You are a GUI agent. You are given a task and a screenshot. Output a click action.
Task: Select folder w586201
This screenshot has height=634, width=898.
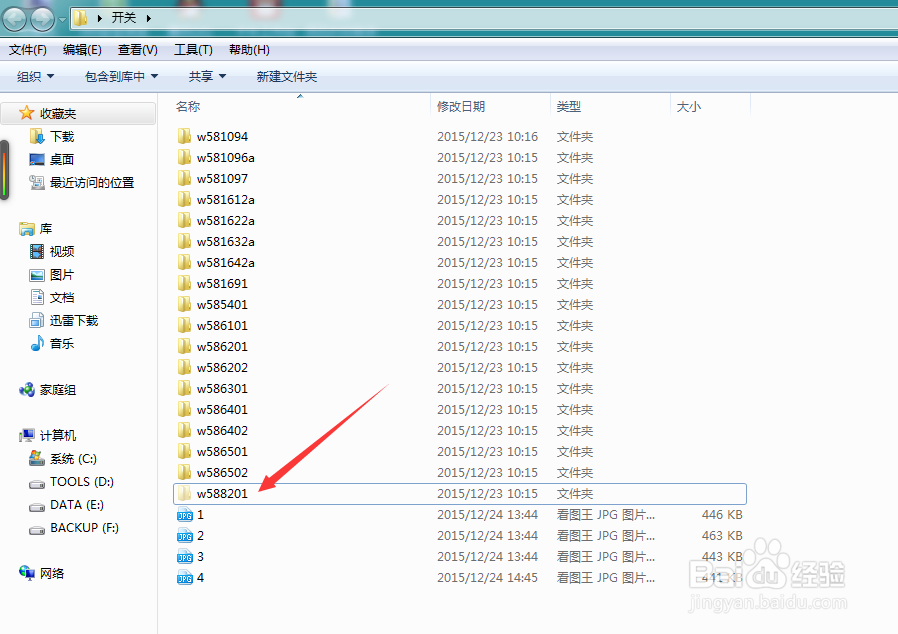click(222, 346)
